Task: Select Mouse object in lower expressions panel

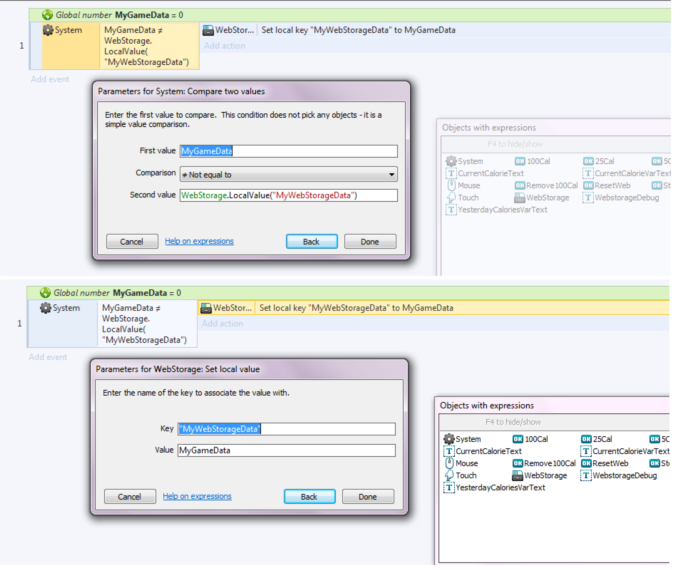Action: coord(461,463)
